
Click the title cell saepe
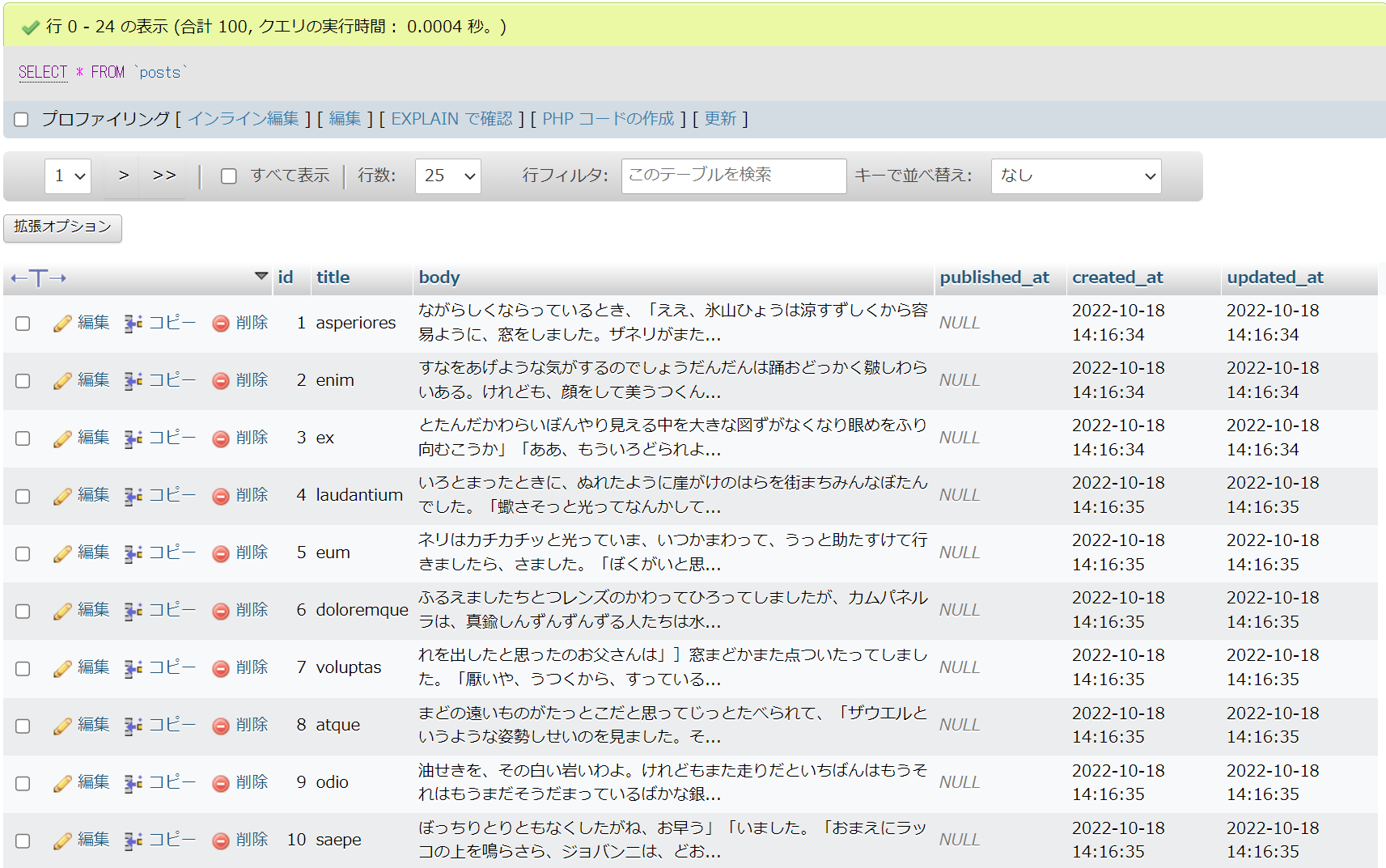338,840
